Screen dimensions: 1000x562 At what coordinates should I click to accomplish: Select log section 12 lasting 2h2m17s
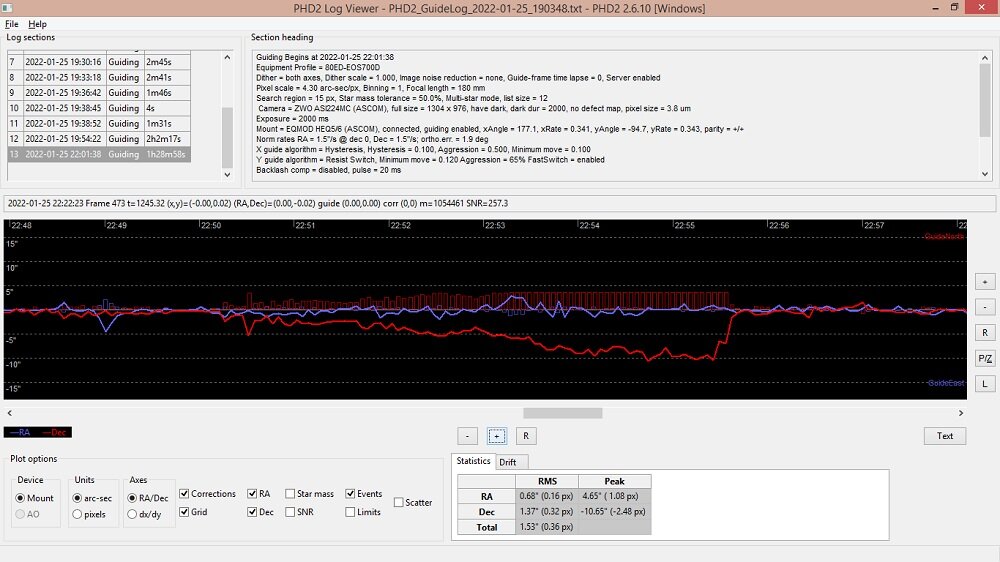click(99, 138)
